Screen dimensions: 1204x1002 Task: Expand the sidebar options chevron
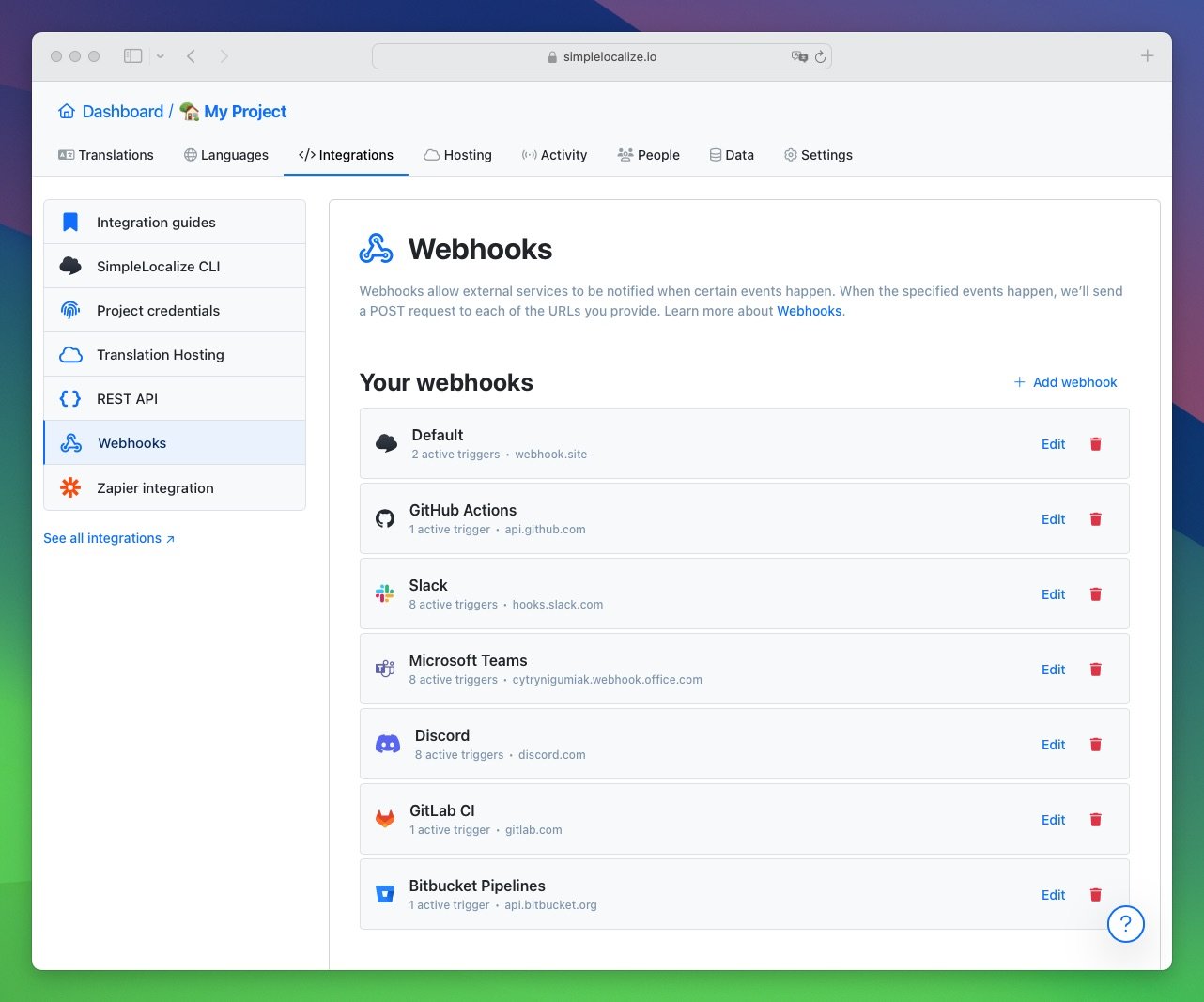[x=161, y=56]
